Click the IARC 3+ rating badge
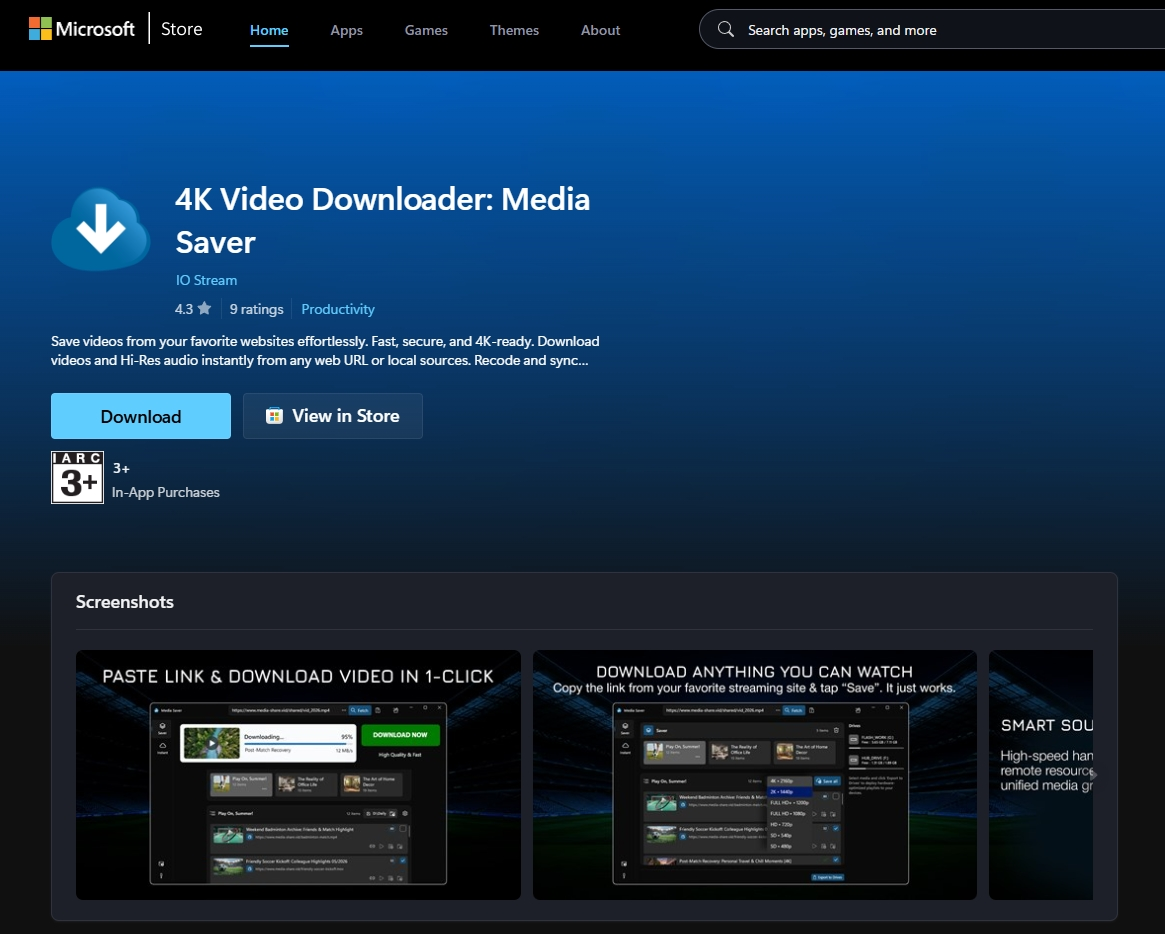The width and height of the screenshot is (1165, 934). [x=77, y=477]
